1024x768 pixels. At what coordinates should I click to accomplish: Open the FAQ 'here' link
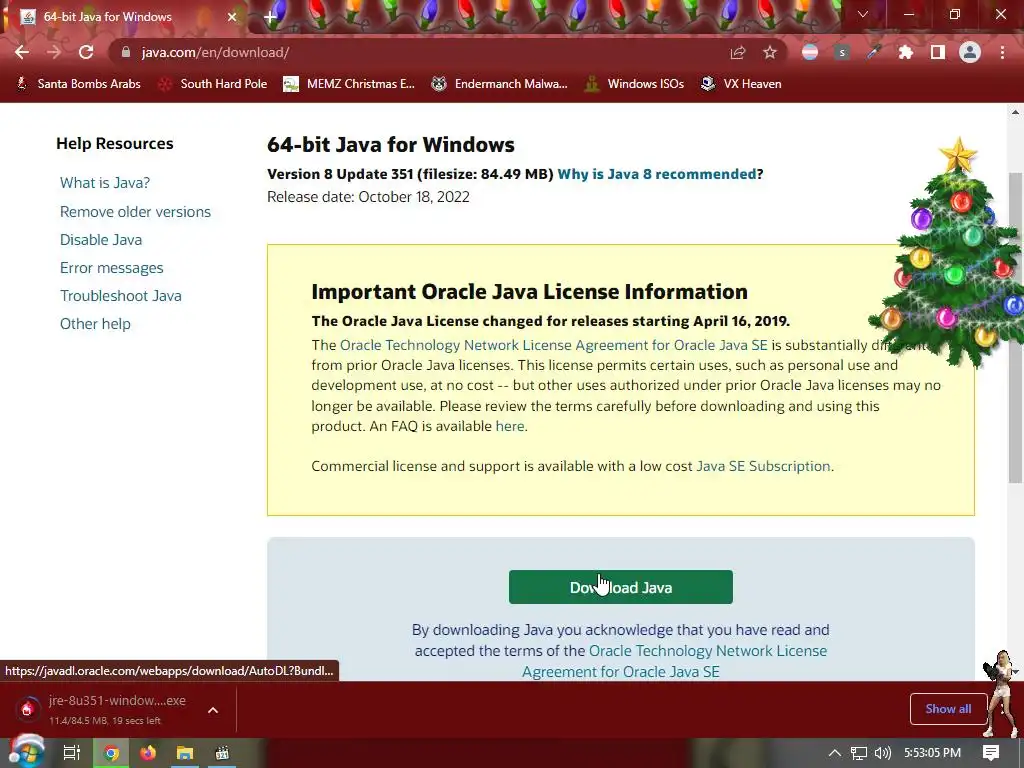point(509,426)
